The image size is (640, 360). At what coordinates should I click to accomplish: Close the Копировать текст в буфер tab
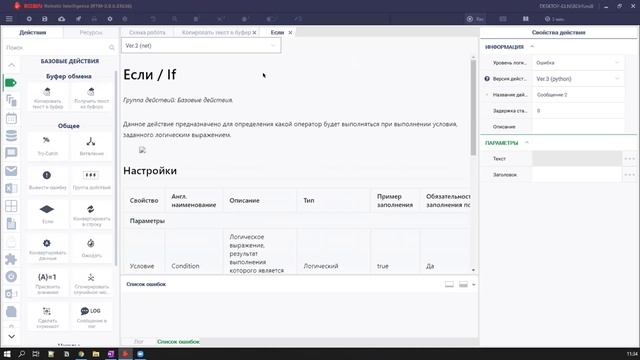coord(254,33)
